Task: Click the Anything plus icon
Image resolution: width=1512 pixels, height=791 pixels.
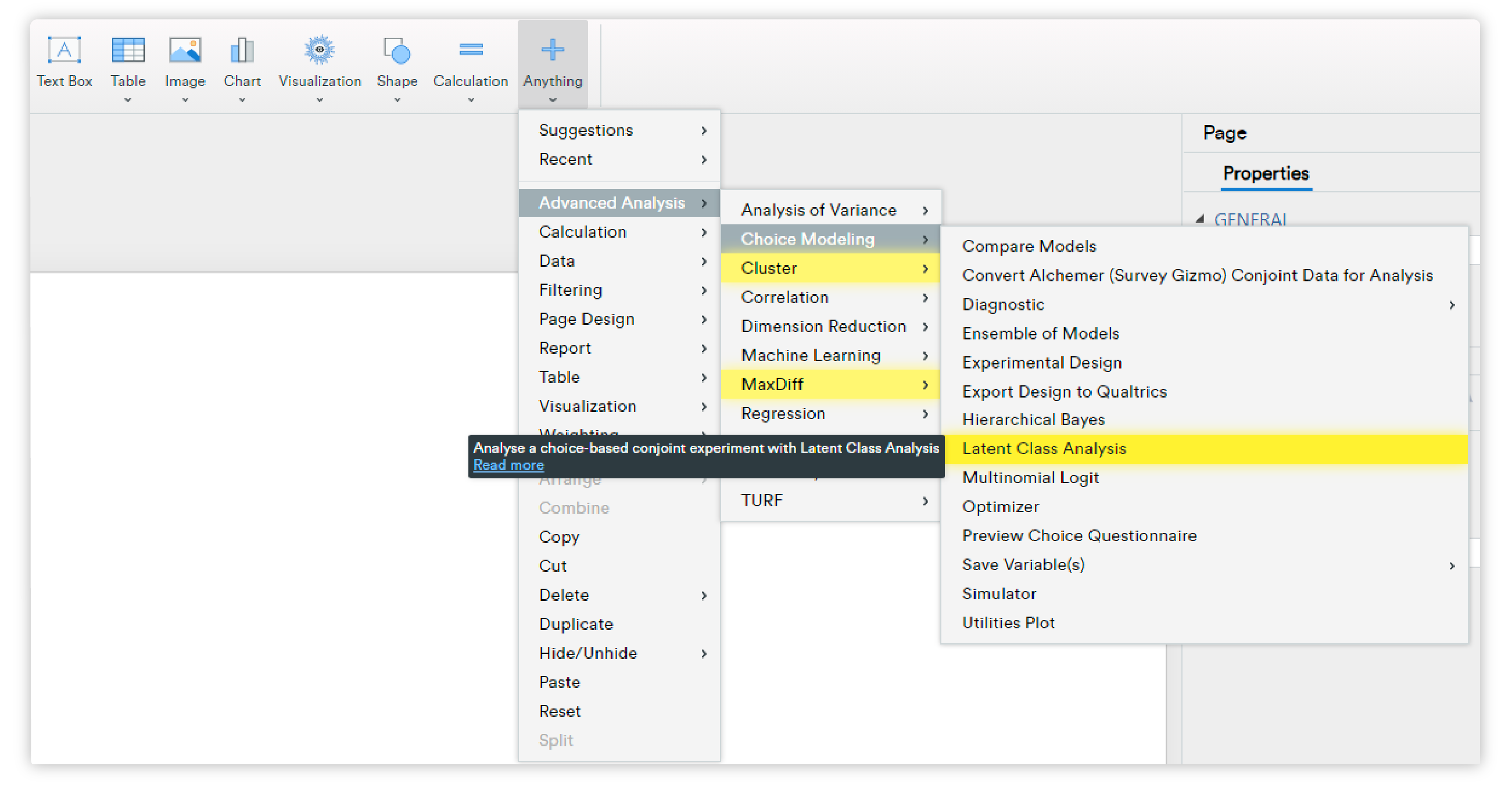Action: coord(552,50)
